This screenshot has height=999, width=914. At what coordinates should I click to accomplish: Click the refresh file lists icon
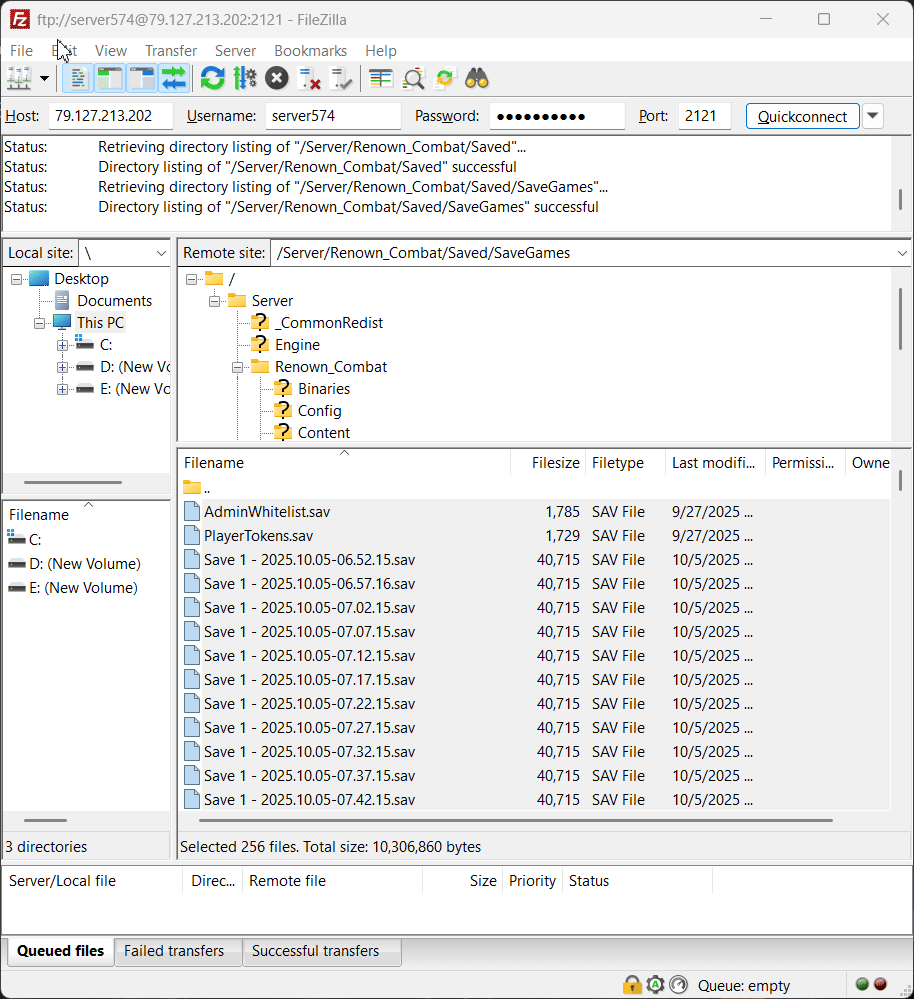click(x=212, y=78)
